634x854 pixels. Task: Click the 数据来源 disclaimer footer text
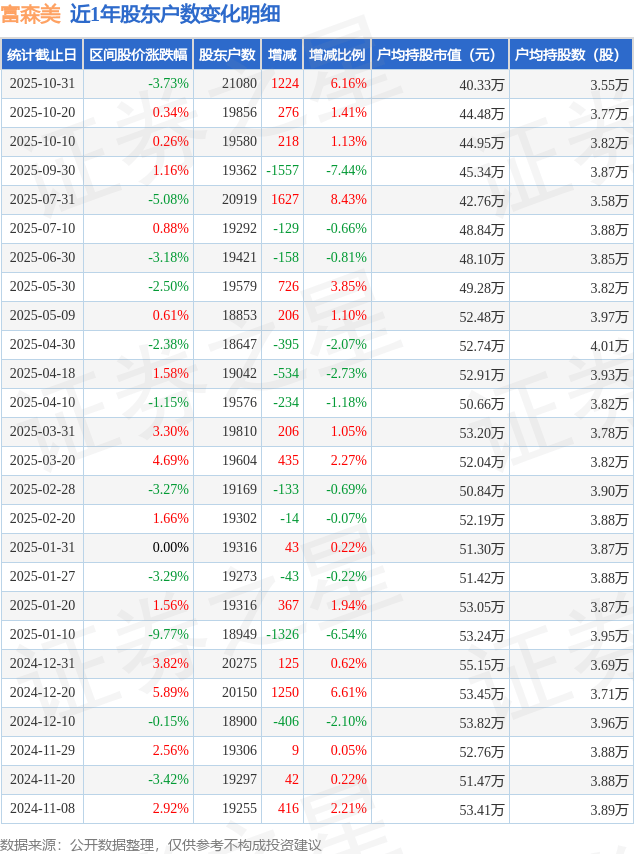coord(161,845)
